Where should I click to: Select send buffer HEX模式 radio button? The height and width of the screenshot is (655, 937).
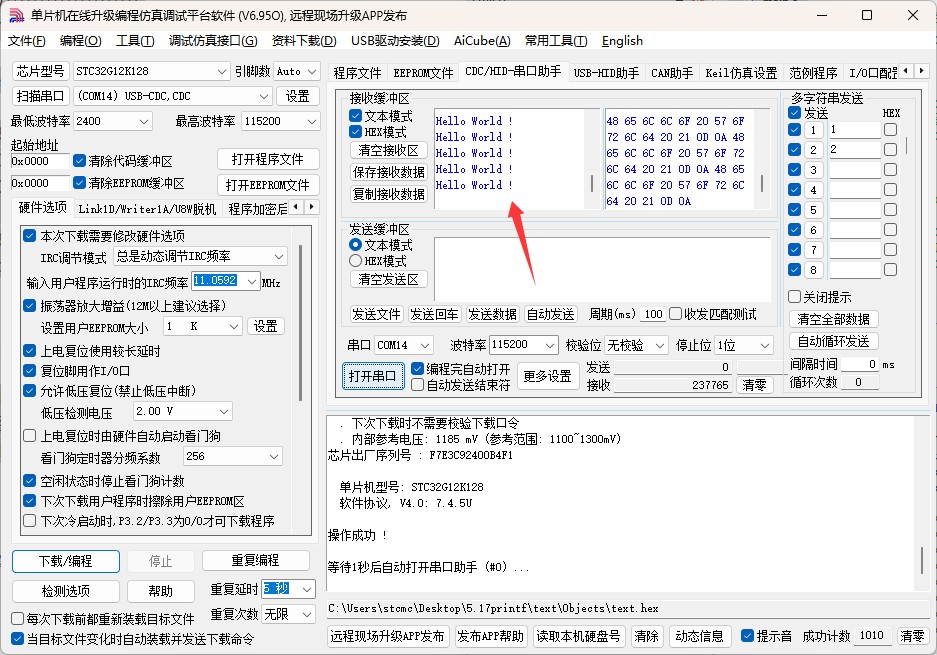(356, 261)
